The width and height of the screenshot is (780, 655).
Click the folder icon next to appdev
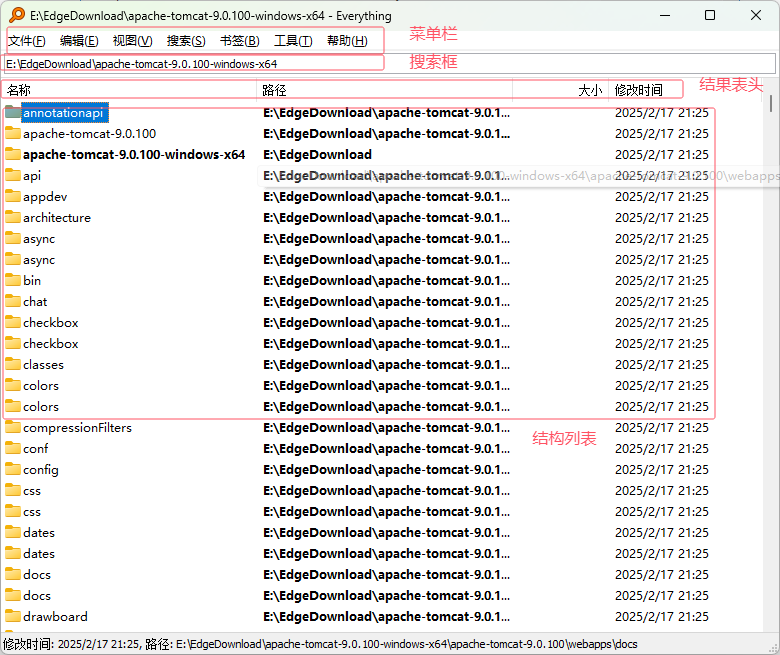(12, 197)
